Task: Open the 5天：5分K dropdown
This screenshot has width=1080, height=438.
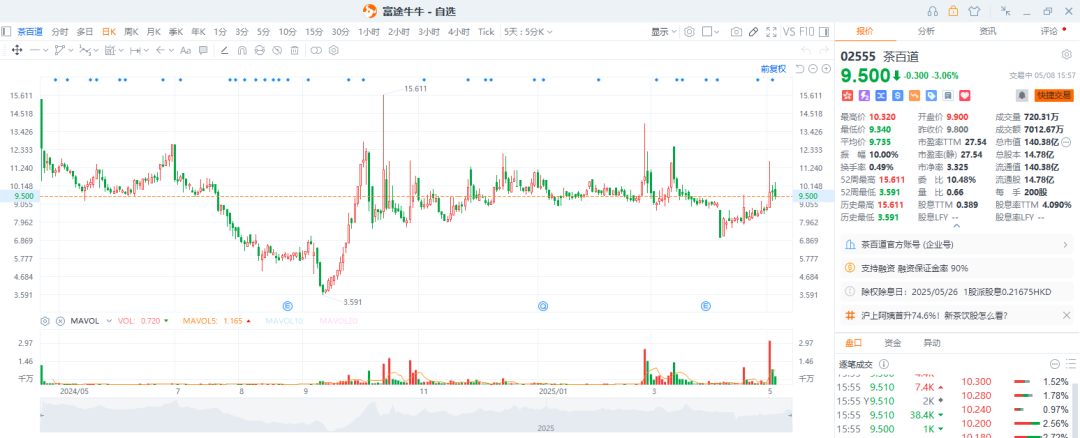Action: pyautogui.click(x=528, y=32)
